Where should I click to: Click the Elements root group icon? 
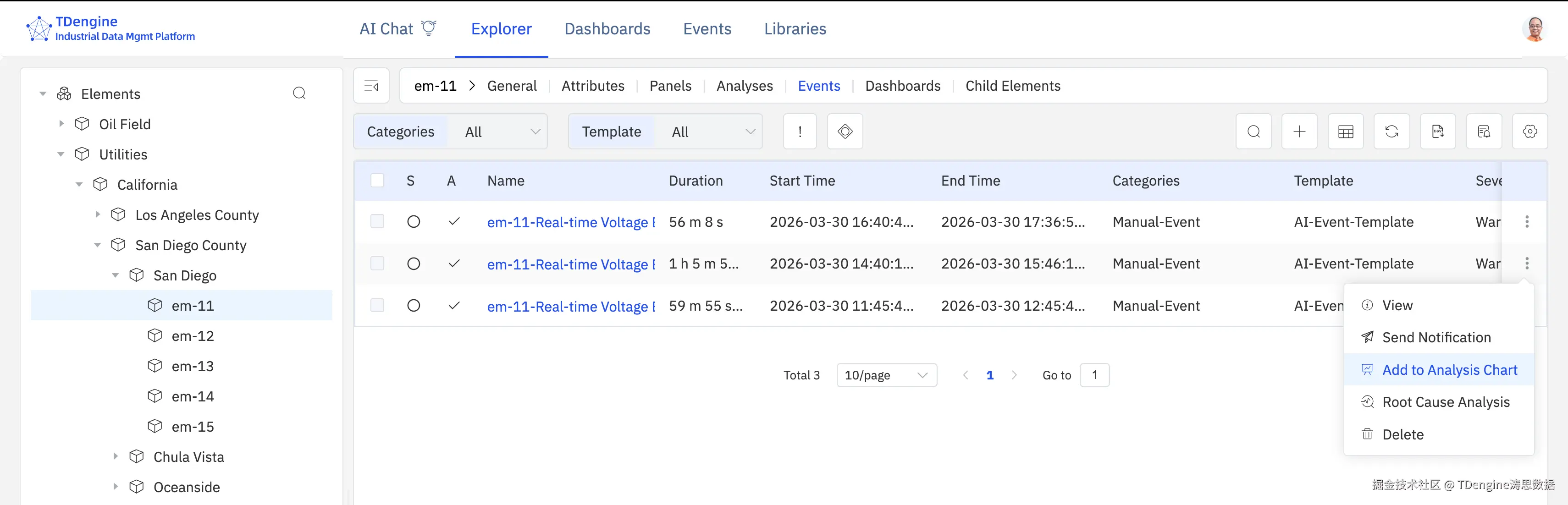[x=64, y=93]
